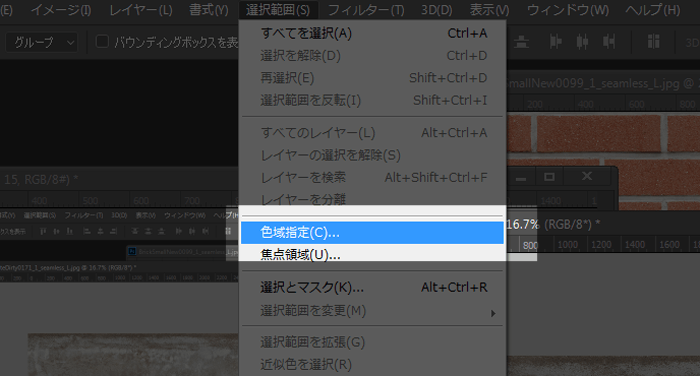This screenshot has height=376, width=700.
Task: Click auto-align layers icon in options bar
Action: point(654,42)
